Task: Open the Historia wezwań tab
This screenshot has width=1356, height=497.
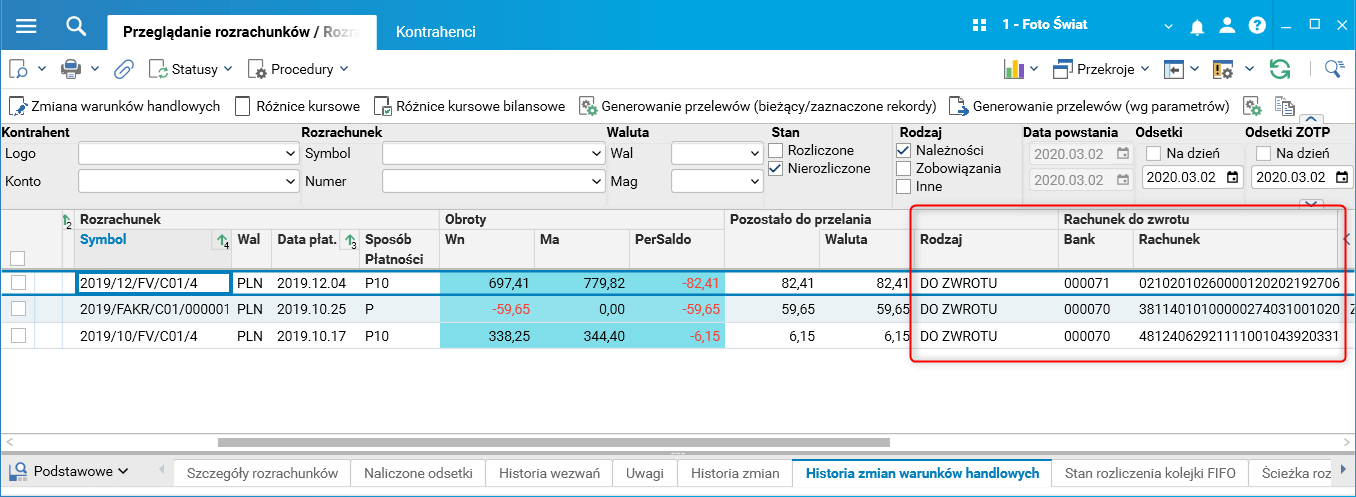Action: pos(549,473)
